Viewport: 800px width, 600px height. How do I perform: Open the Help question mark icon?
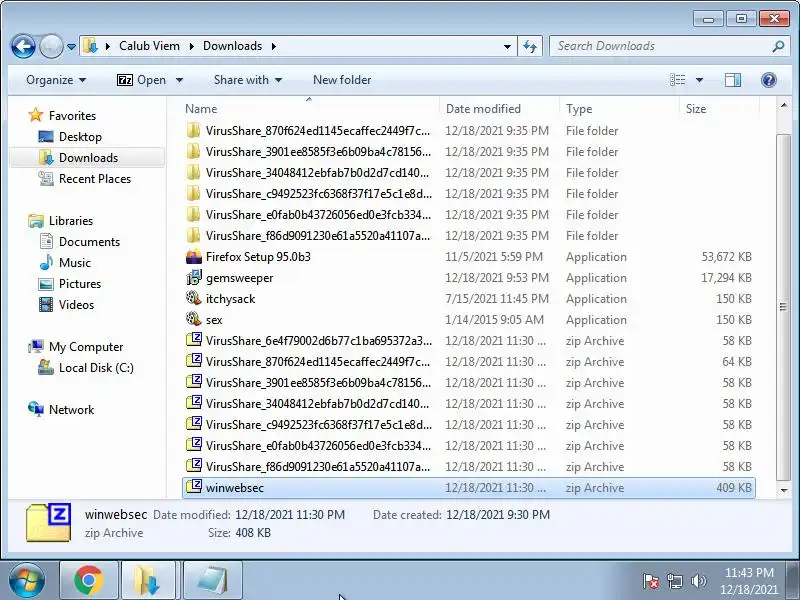click(768, 80)
